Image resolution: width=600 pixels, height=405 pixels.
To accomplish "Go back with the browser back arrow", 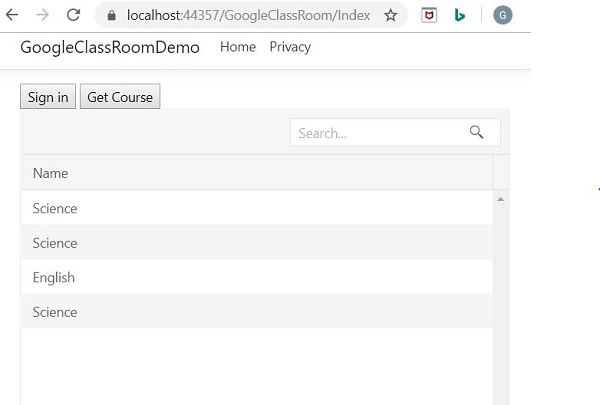I will pyautogui.click(x=12, y=15).
